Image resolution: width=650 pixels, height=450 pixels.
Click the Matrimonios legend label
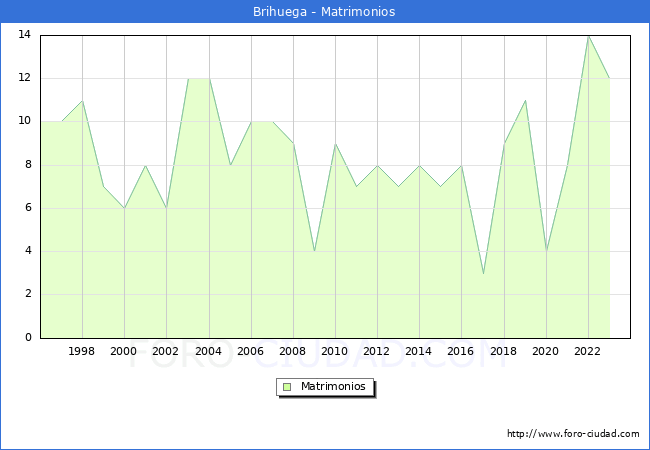pyautogui.click(x=333, y=386)
